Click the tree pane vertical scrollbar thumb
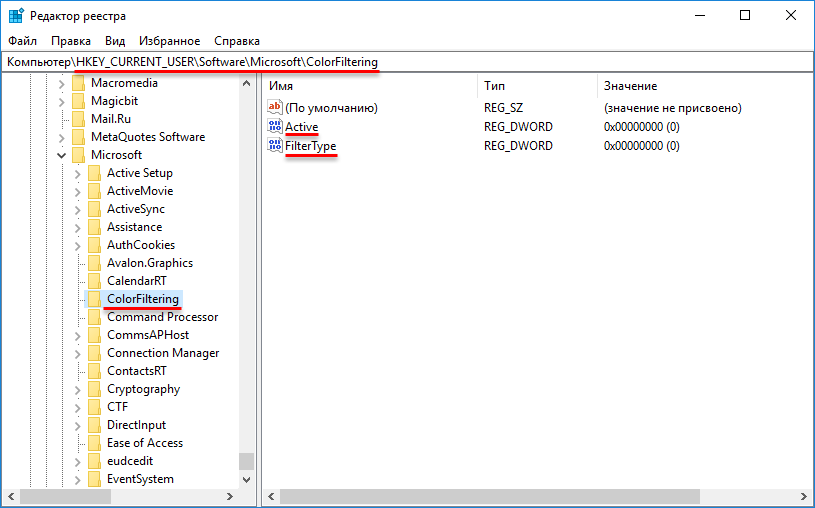Image resolution: width=815 pixels, height=508 pixels. click(x=246, y=461)
